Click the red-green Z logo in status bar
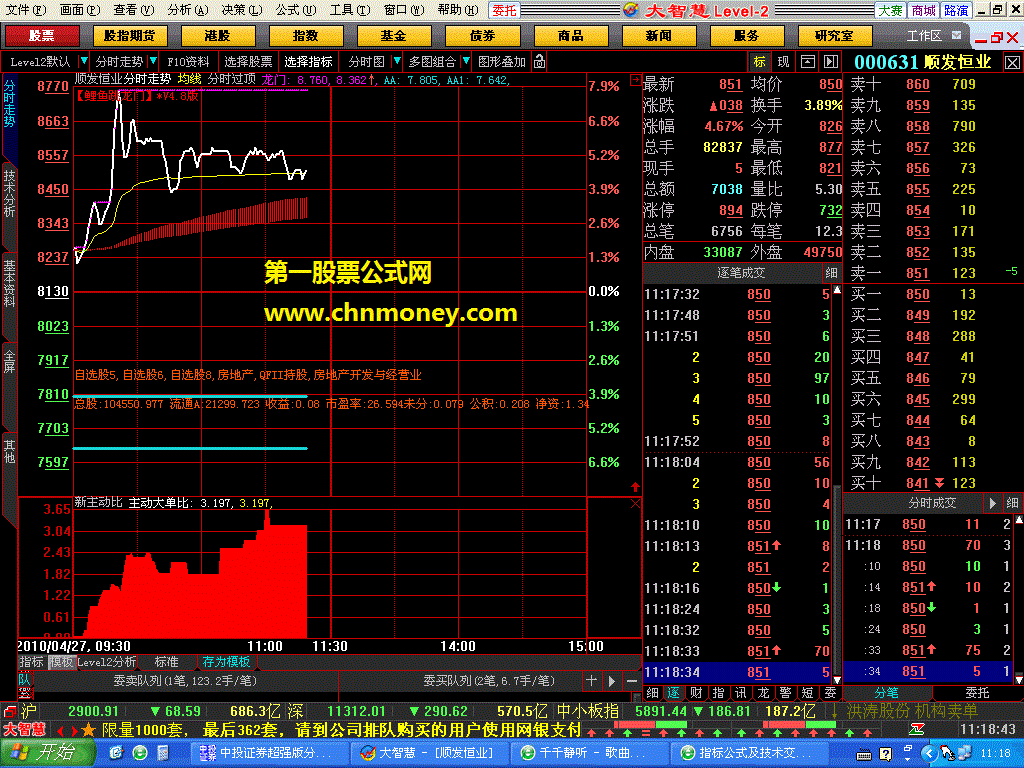This screenshot has width=1024, height=768. point(918,729)
